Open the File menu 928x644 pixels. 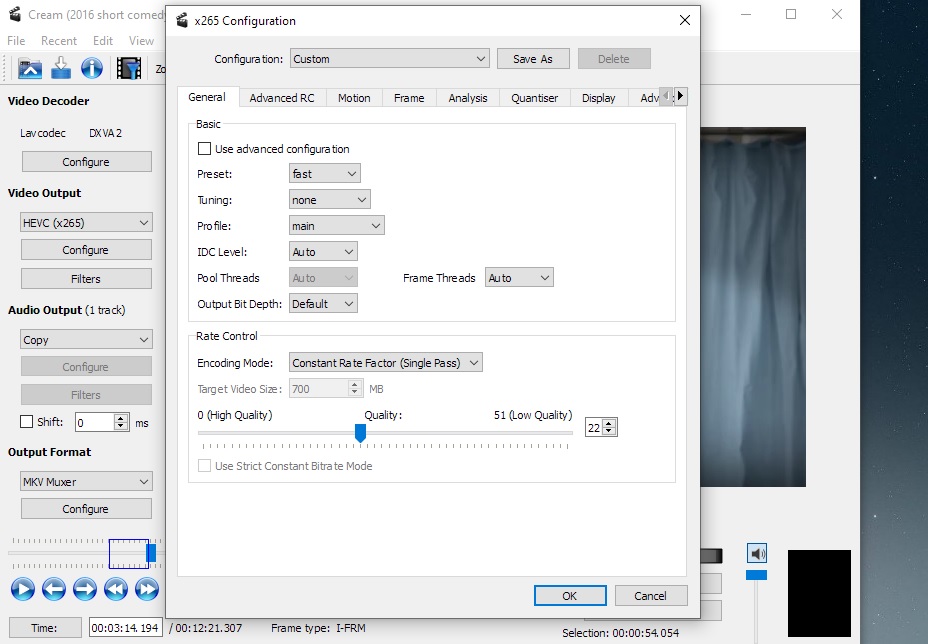pos(16,41)
